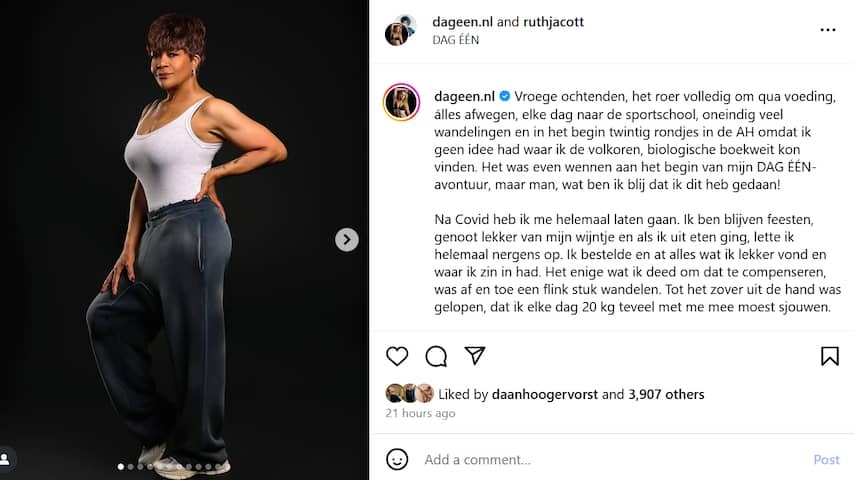The image size is (854, 480).
Task: Open comments via speech bubble icon
Action: (436, 356)
